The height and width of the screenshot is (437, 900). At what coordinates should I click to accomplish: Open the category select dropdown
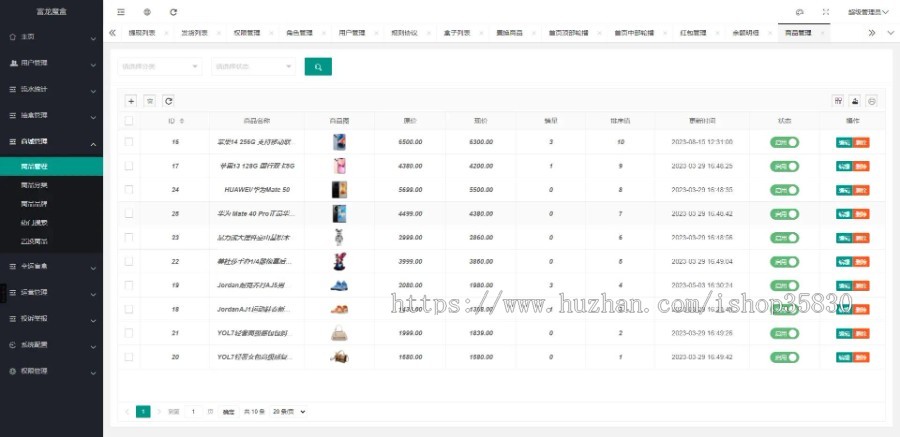[x=160, y=67]
